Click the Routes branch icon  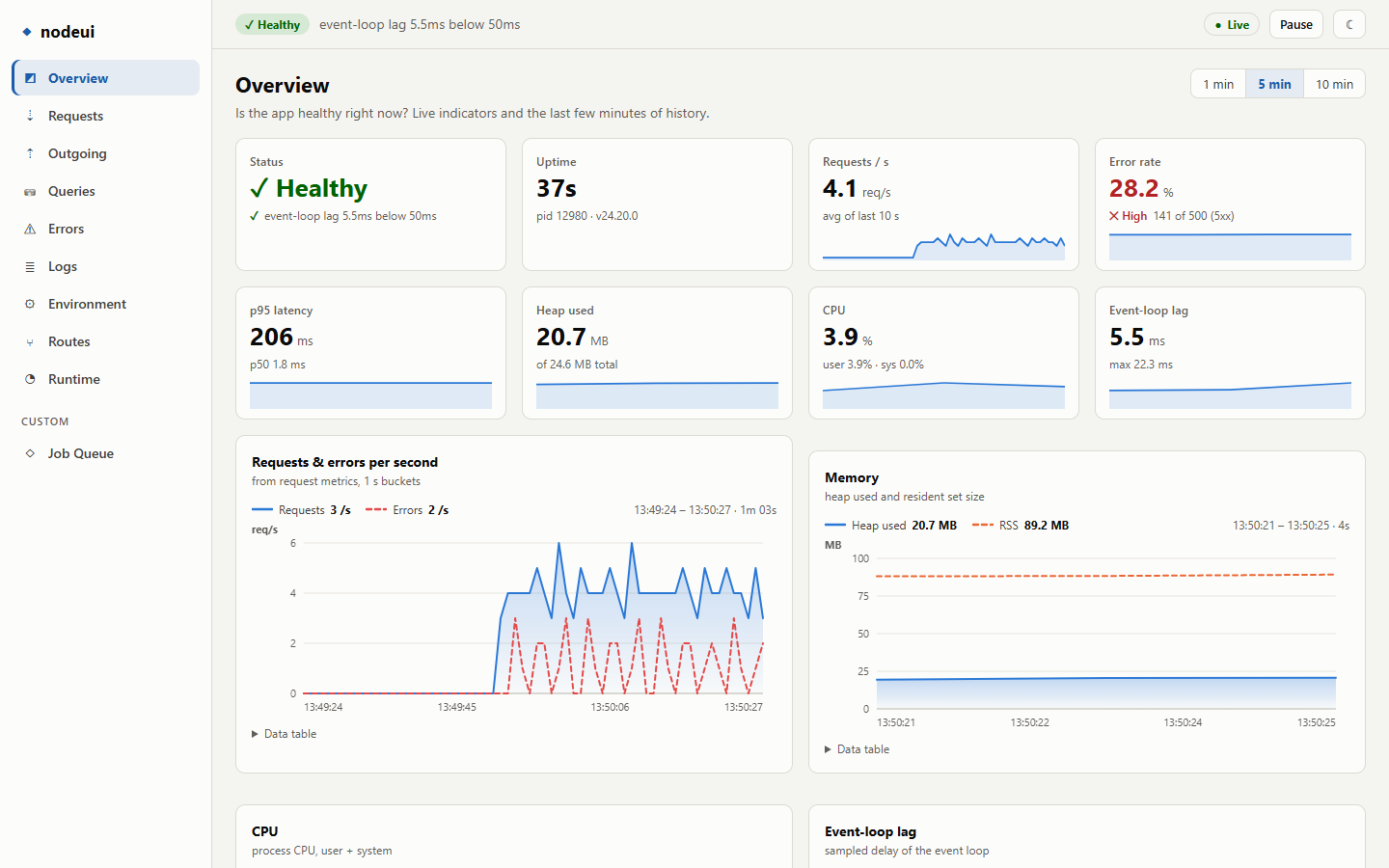click(30, 341)
